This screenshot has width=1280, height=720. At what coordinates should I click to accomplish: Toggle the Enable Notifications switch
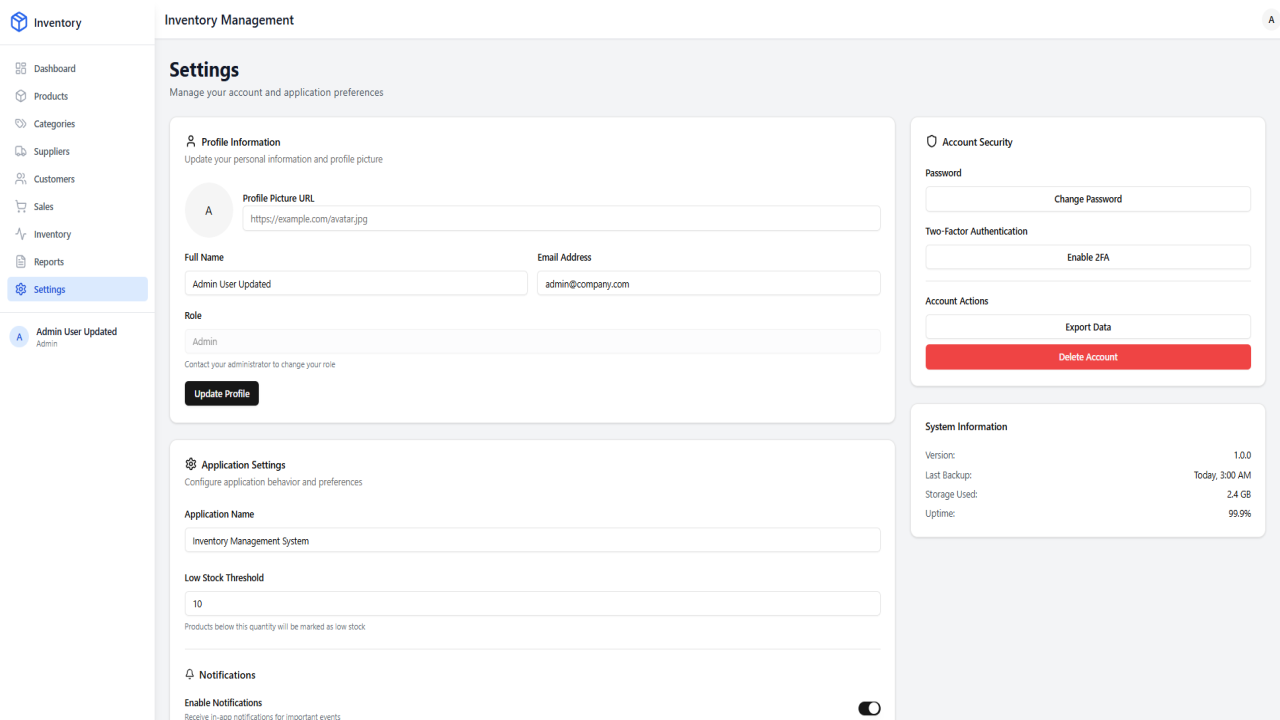869,708
